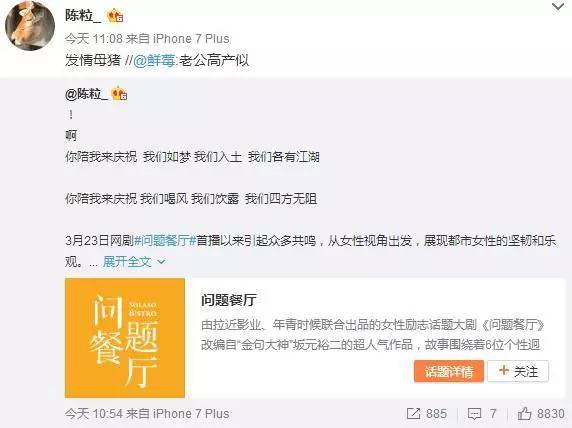Expand full text via 展开全文
Image resolution: width=572 pixels, height=428 pixels.
coord(127,262)
